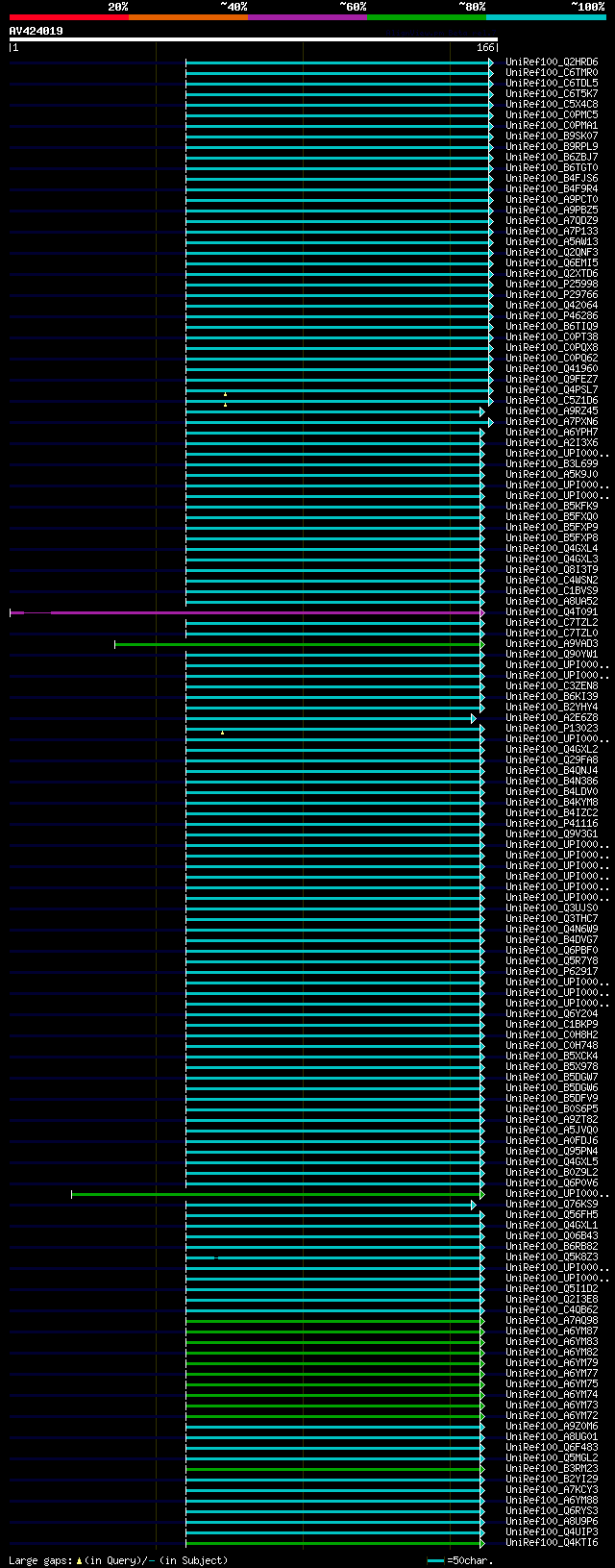Open hit UniRef100_C6TMR0
The height and width of the screenshot is (1568, 615).
point(552,73)
